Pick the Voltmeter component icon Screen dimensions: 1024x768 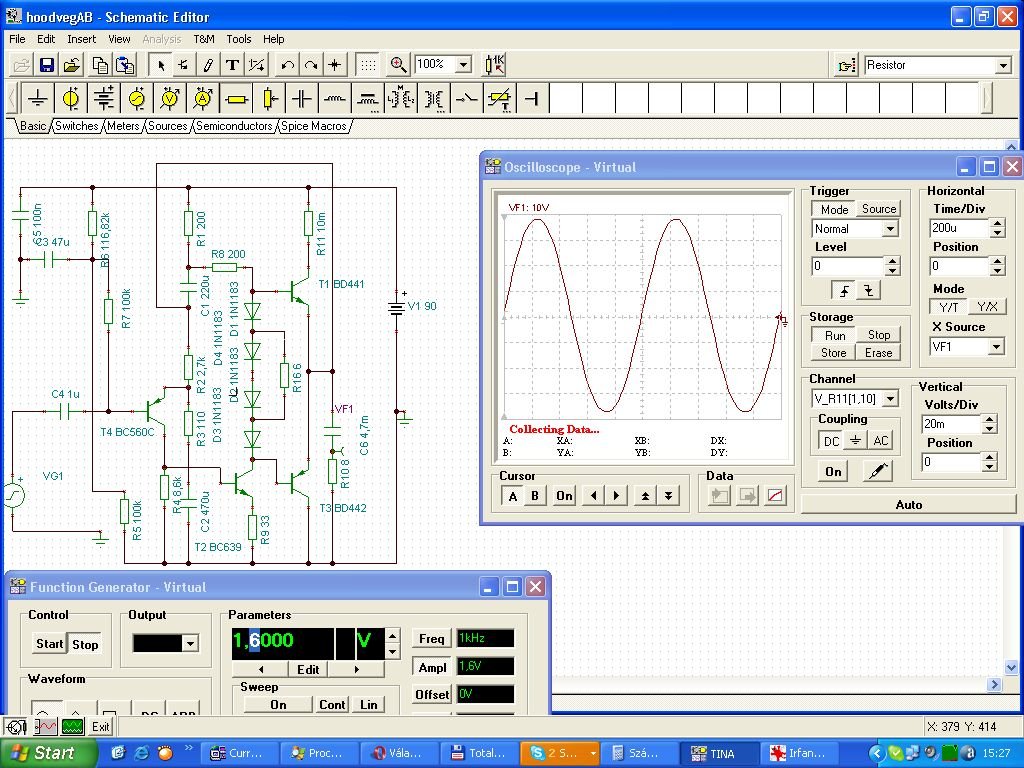[170, 99]
